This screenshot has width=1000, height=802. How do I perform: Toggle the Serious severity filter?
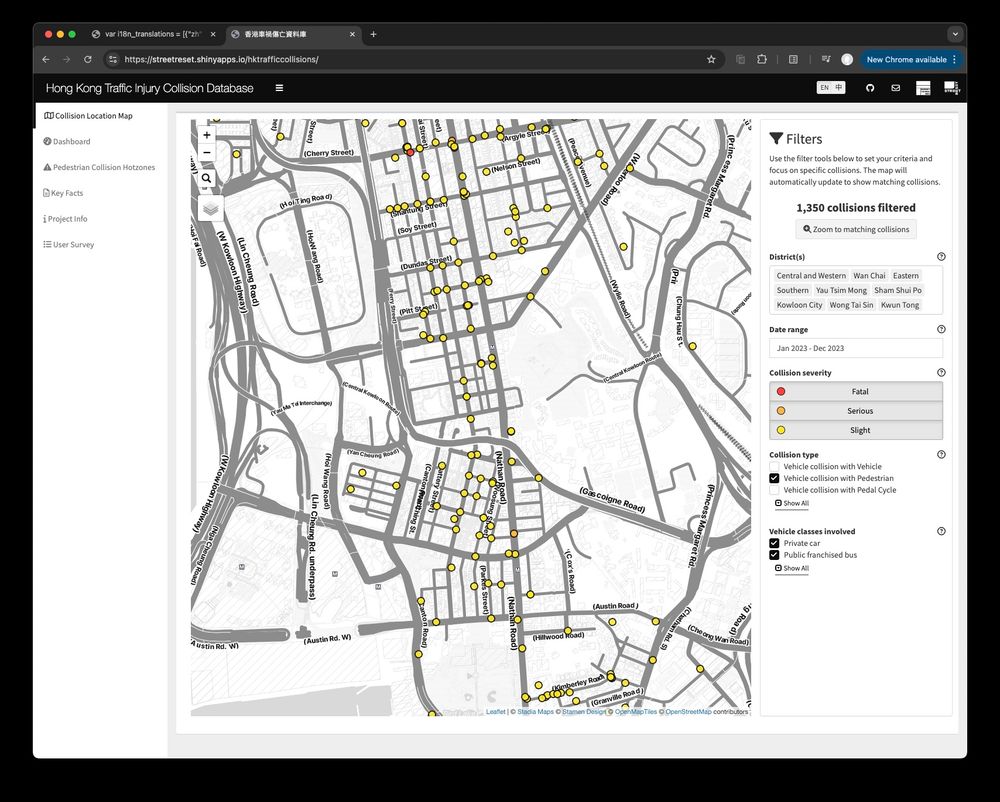[856, 411]
